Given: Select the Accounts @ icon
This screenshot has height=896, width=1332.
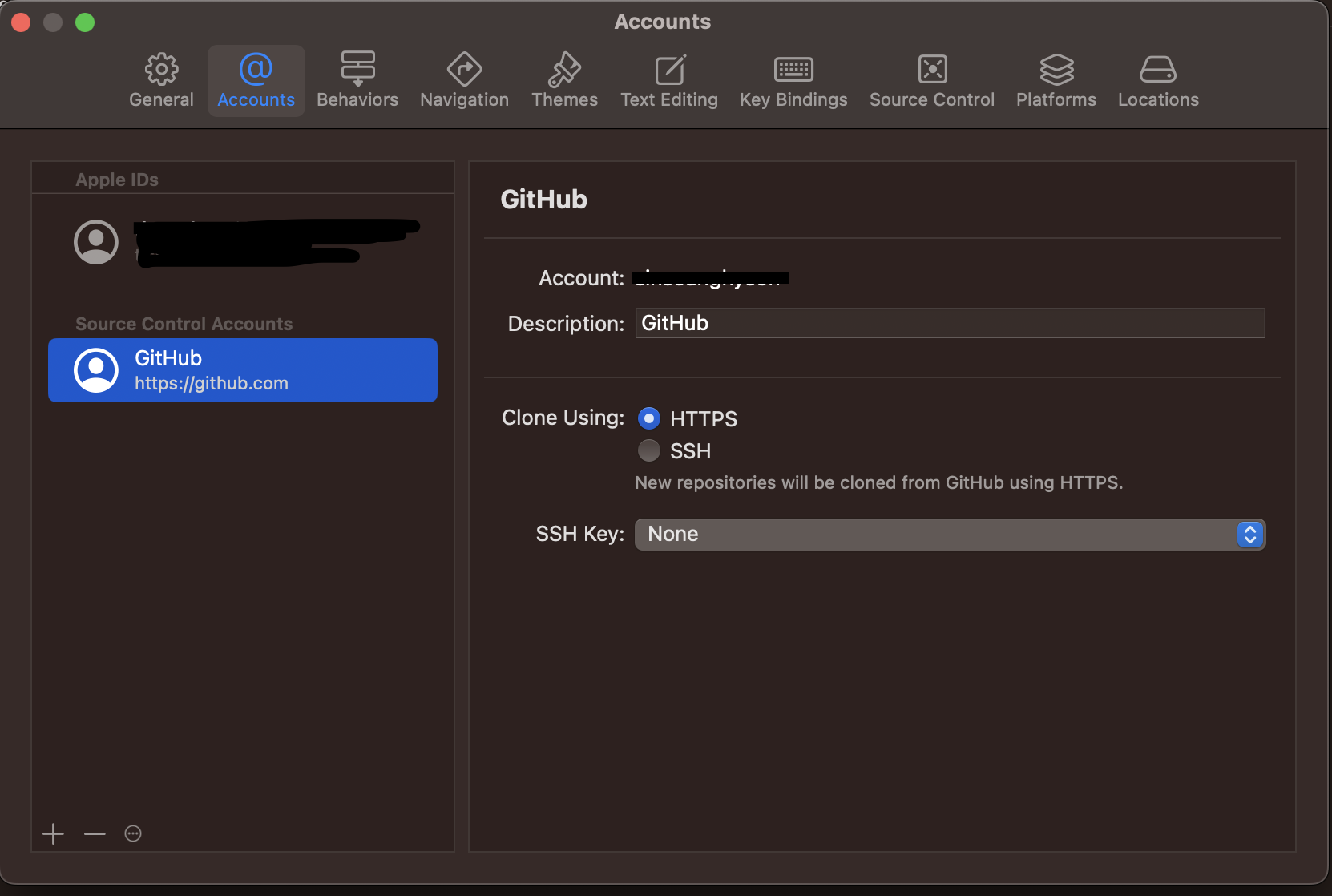Looking at the screenshot, I should coord(256,69).
